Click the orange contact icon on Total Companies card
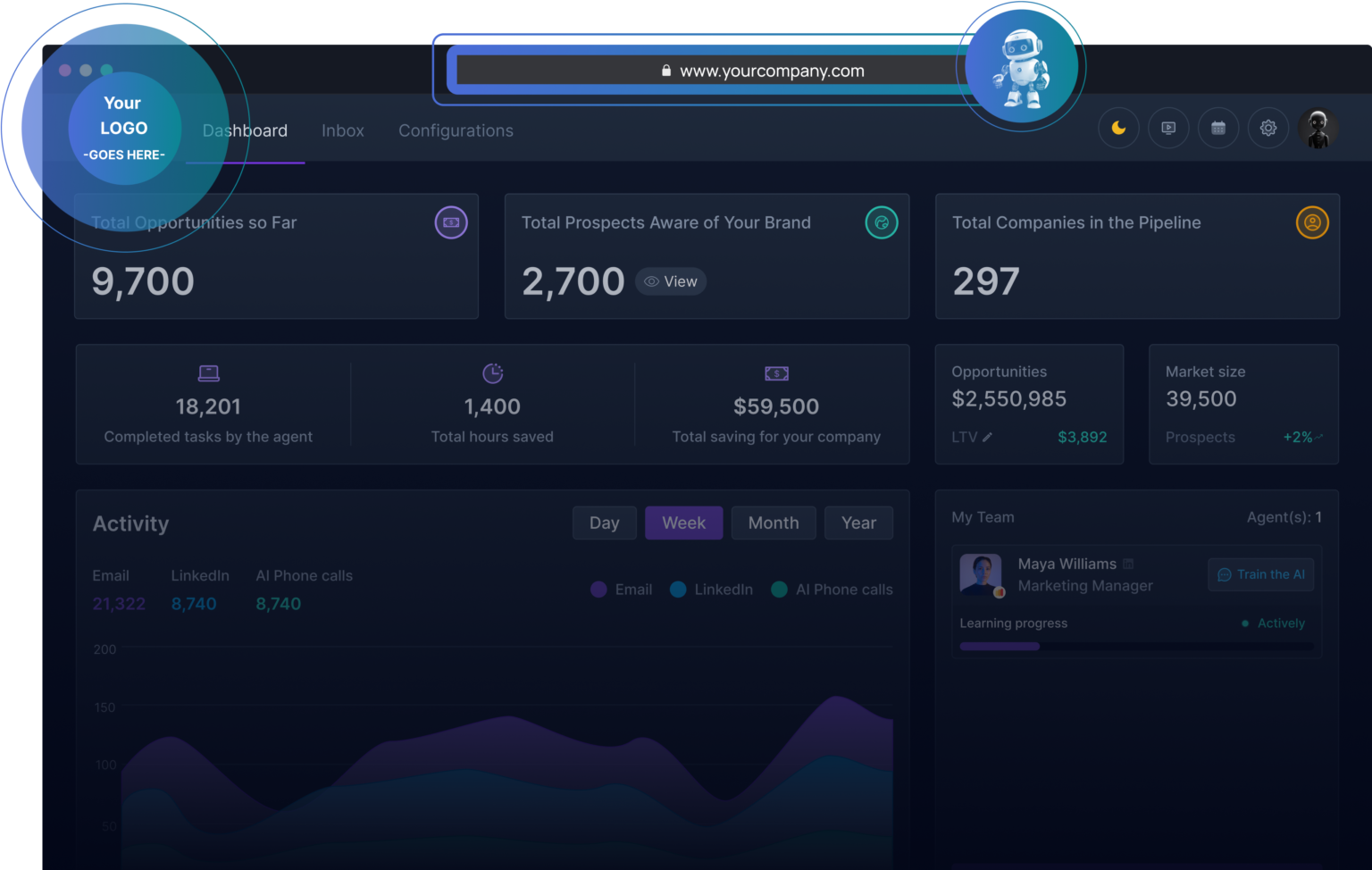Image resolution: width=1372 pixels, height=870 pixels. (1312, 222)
